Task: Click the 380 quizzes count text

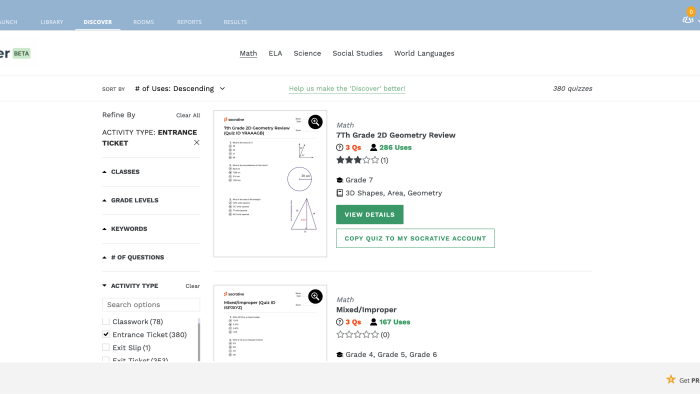Action: tap(572, 88)
